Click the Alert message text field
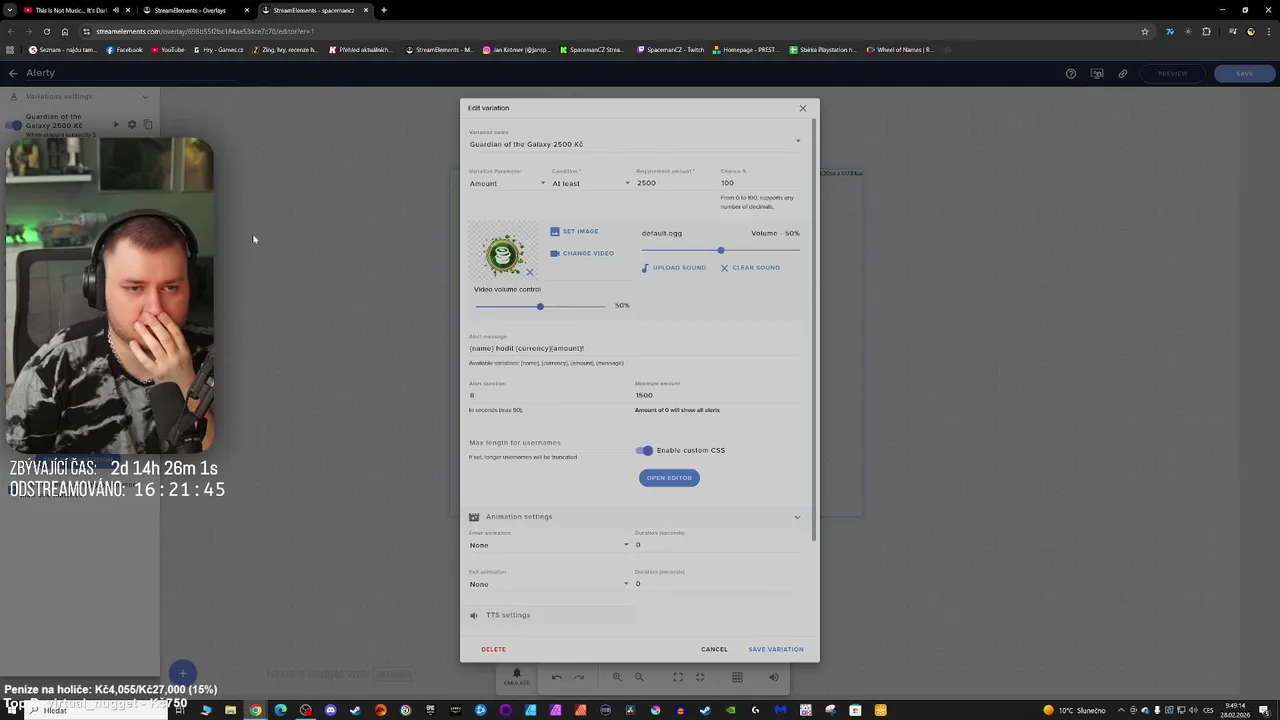The height and width of the screenshot is (720, 1280). pyautogui.click(x=634, y=348)
